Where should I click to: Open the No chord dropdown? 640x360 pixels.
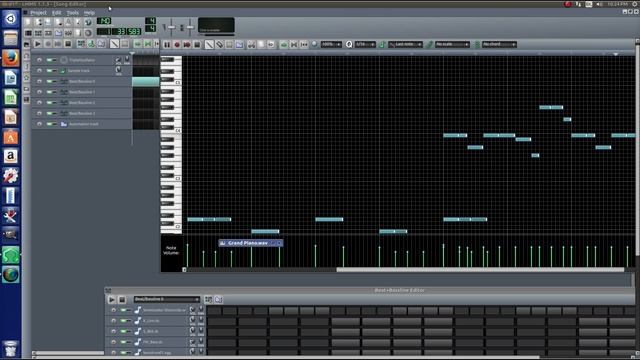(499, 44)
